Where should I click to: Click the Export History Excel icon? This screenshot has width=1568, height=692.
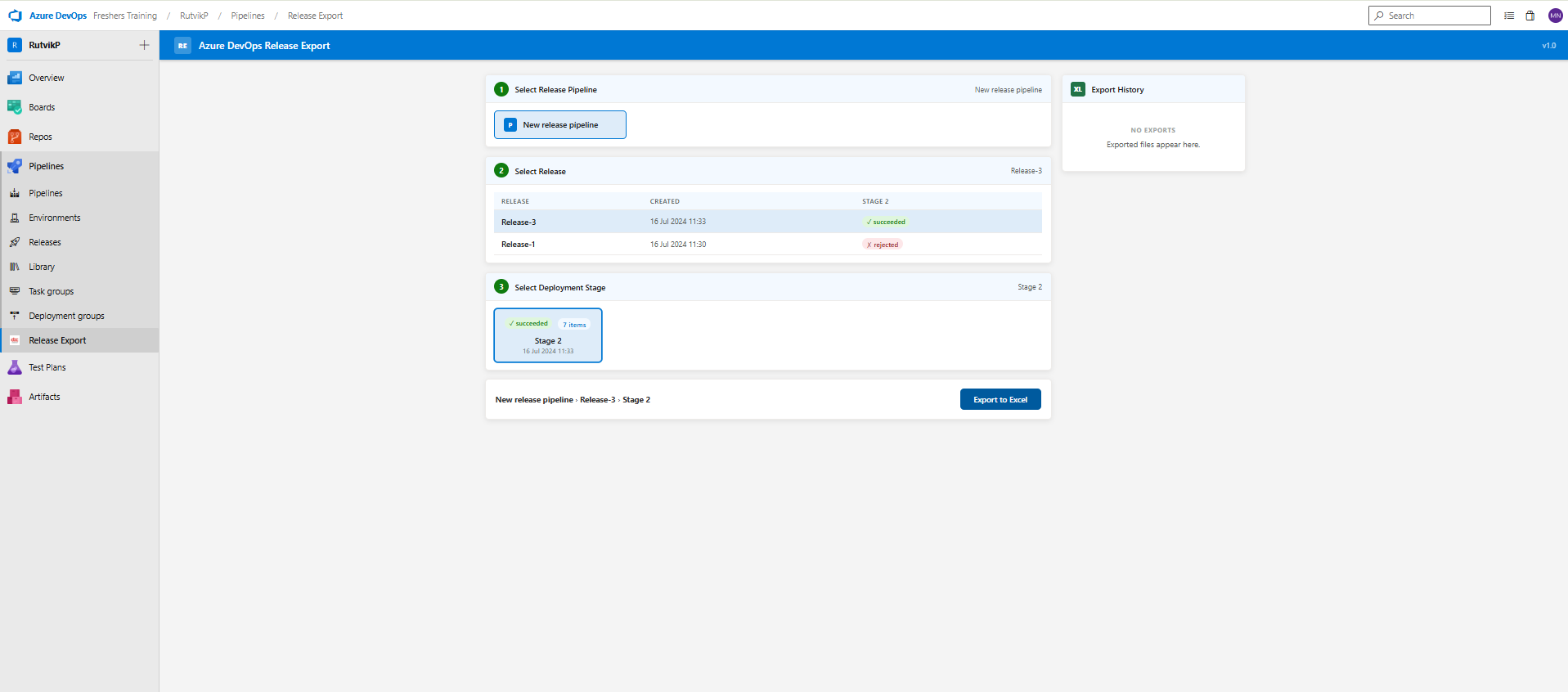[1078, 89]
